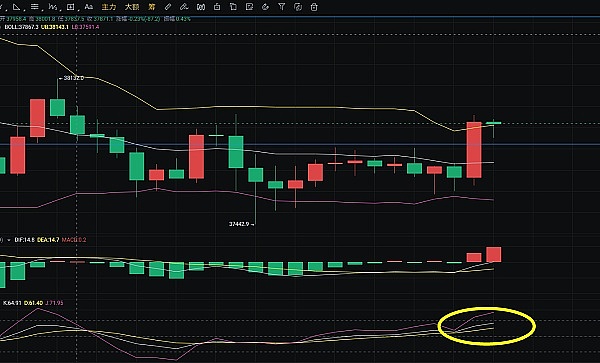Open the measure rectangle tool

pyautogui.click(x=71, y=7)
